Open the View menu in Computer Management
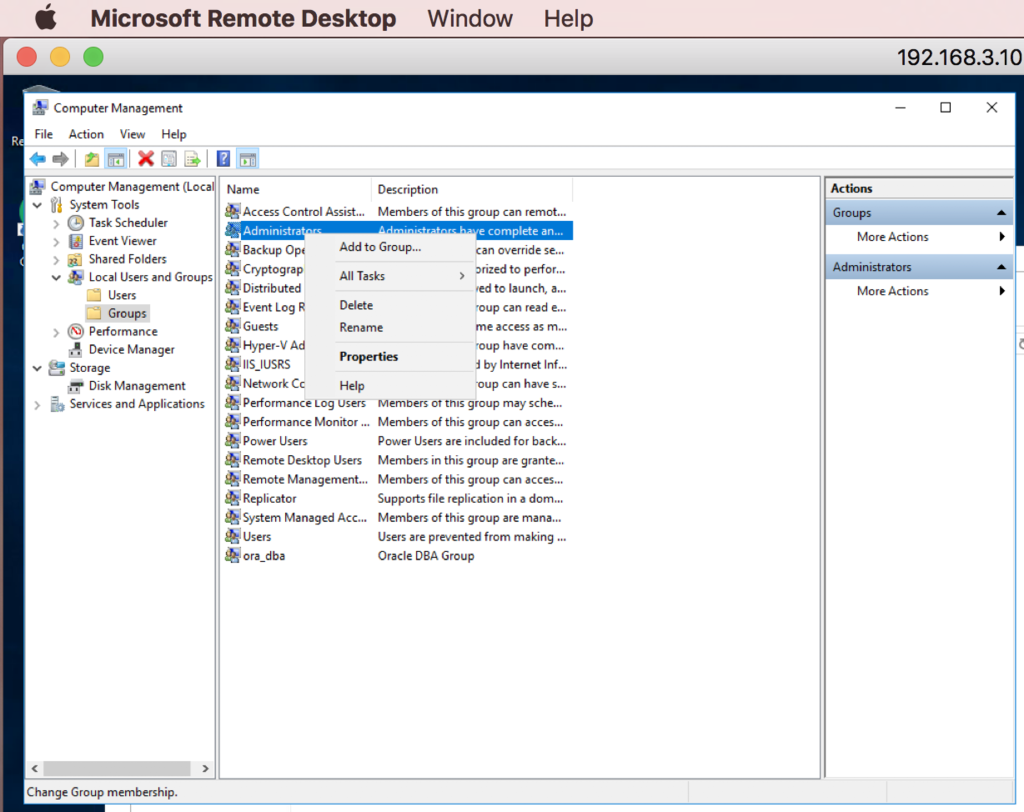Viewport: 1024px width, 812px height. pyautogui.click(x=133, y=134)
